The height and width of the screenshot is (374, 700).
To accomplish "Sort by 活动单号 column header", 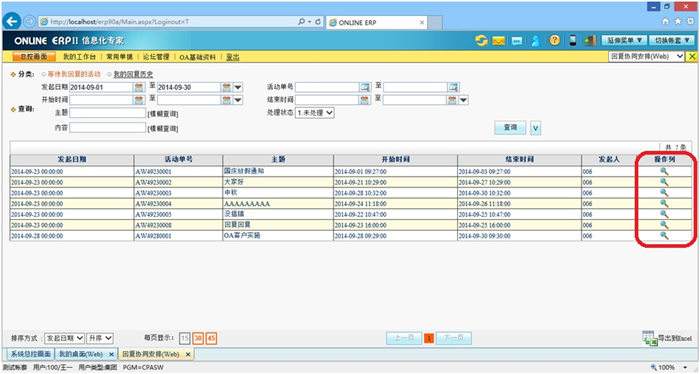I will coord(178,159).
